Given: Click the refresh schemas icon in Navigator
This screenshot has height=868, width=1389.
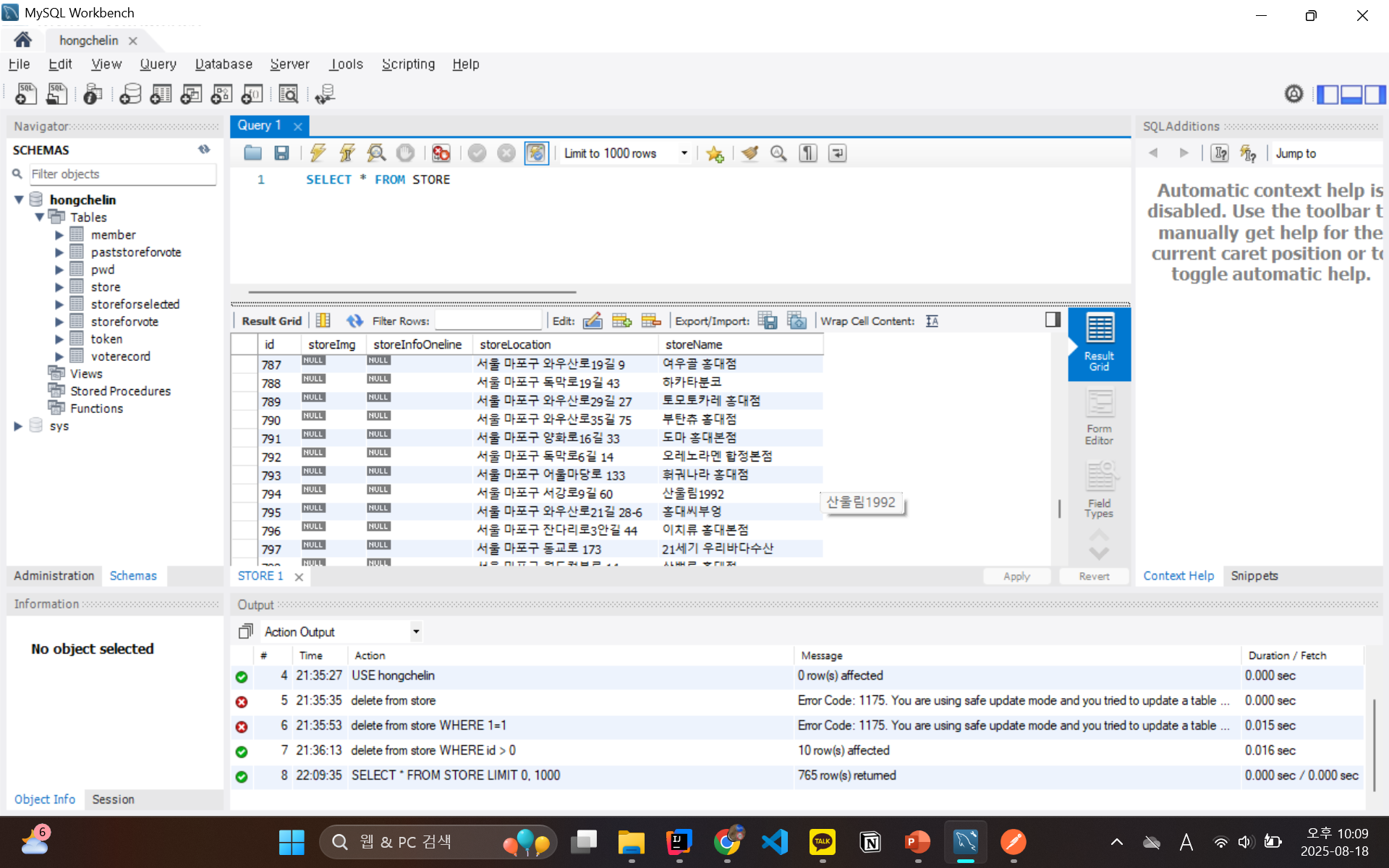Looking at the screenshot, I should tap(204, 150).
